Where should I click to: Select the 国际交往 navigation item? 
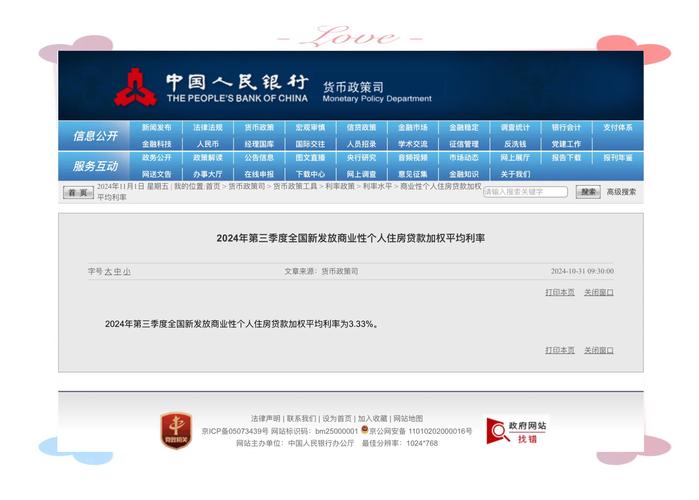(x=310, y=144)
